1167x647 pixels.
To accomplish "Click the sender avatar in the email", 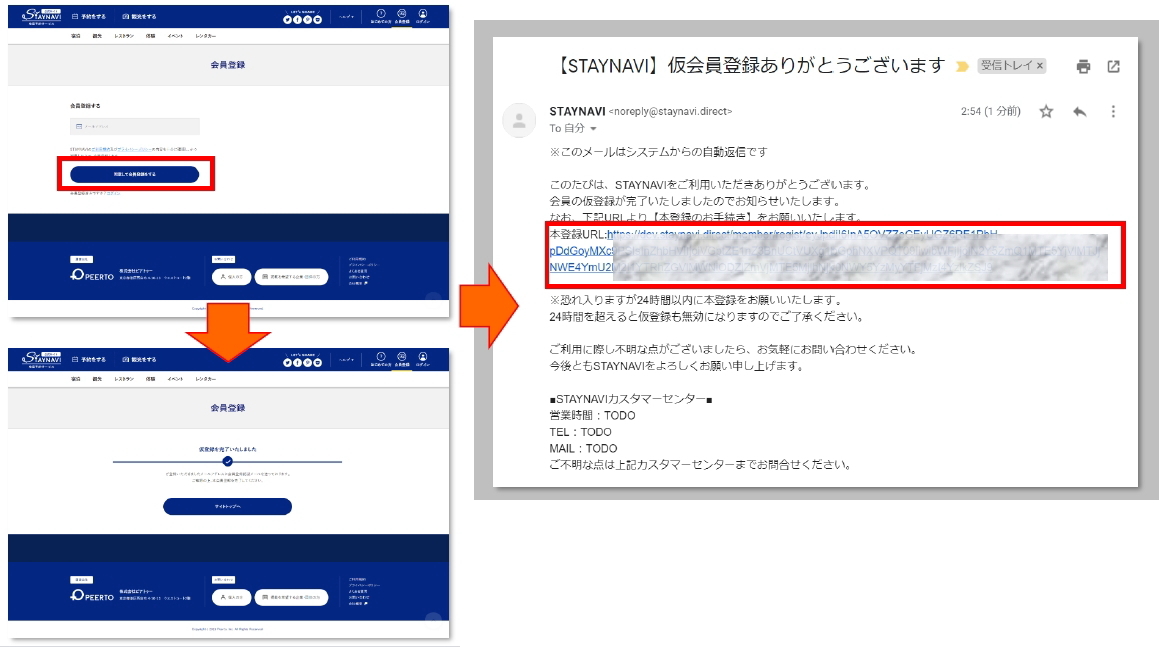I will (x=519, y=121).
